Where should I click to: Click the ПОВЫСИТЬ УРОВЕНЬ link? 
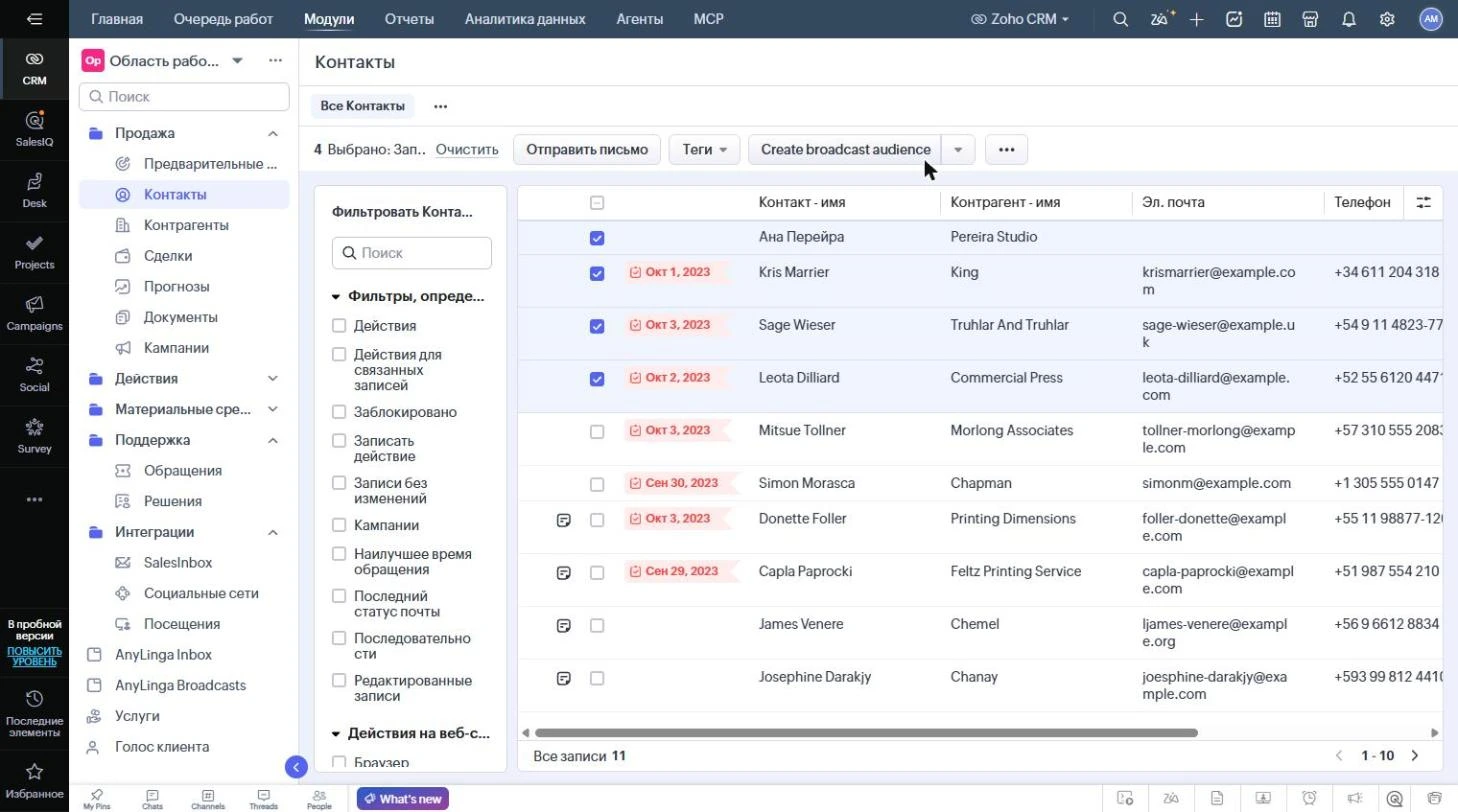click(34, 656)
